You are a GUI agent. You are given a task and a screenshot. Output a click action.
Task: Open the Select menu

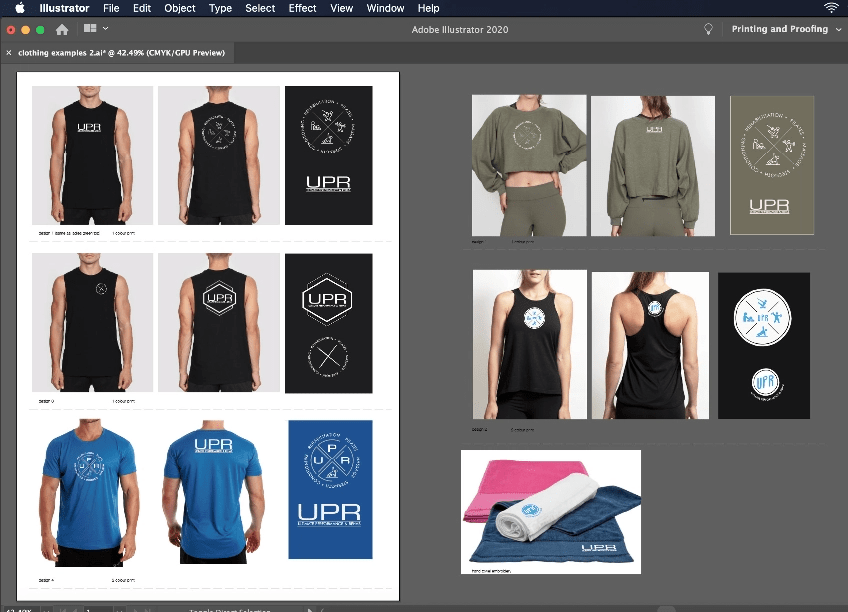pyautogui.click(x=260, y=8)
